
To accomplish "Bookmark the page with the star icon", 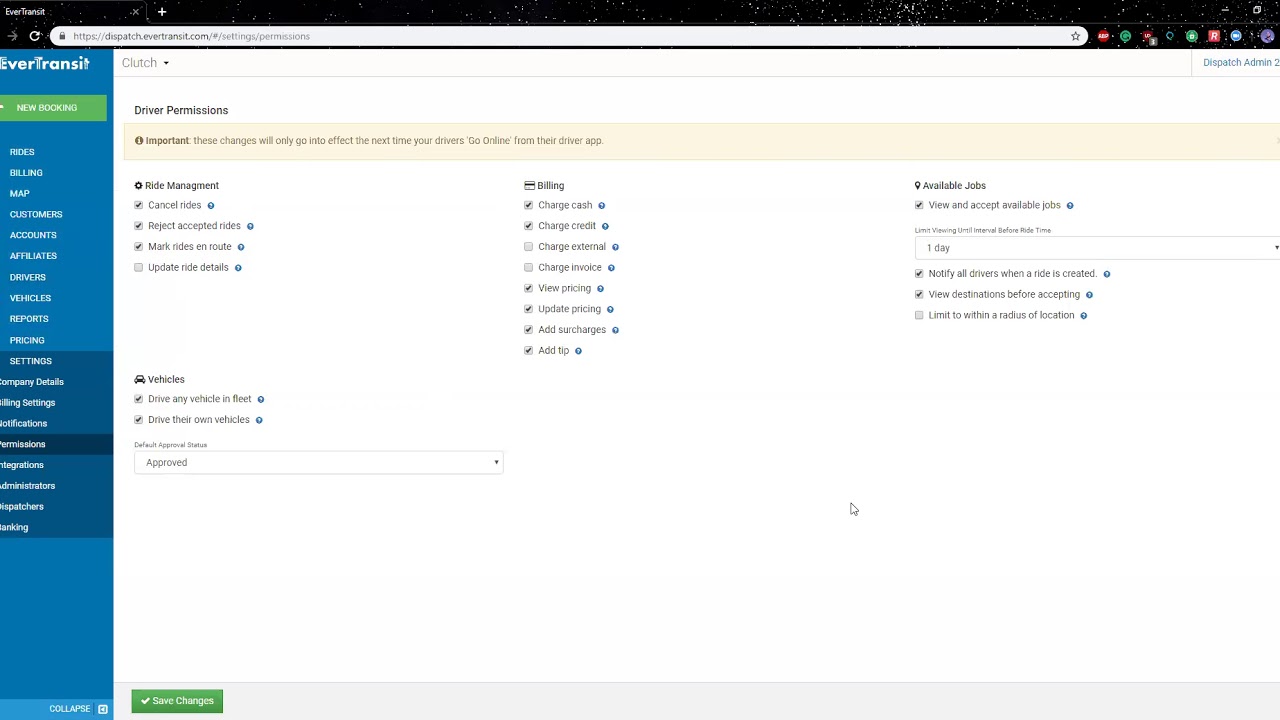I will (1075, 36).
